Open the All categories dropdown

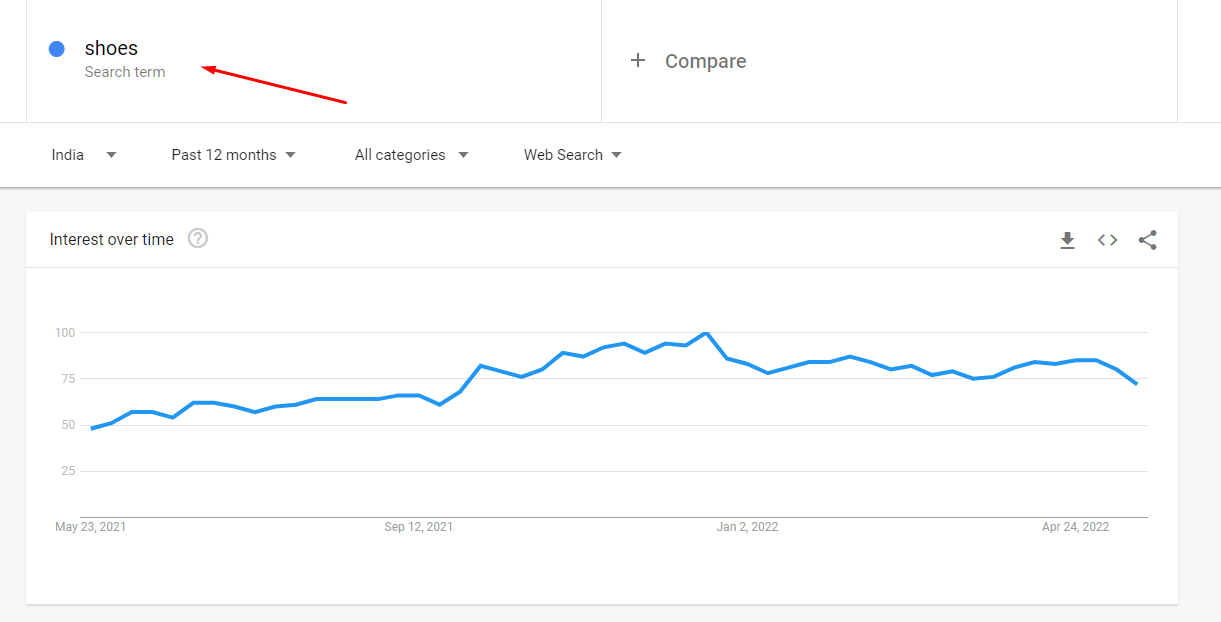click(412, 155)
